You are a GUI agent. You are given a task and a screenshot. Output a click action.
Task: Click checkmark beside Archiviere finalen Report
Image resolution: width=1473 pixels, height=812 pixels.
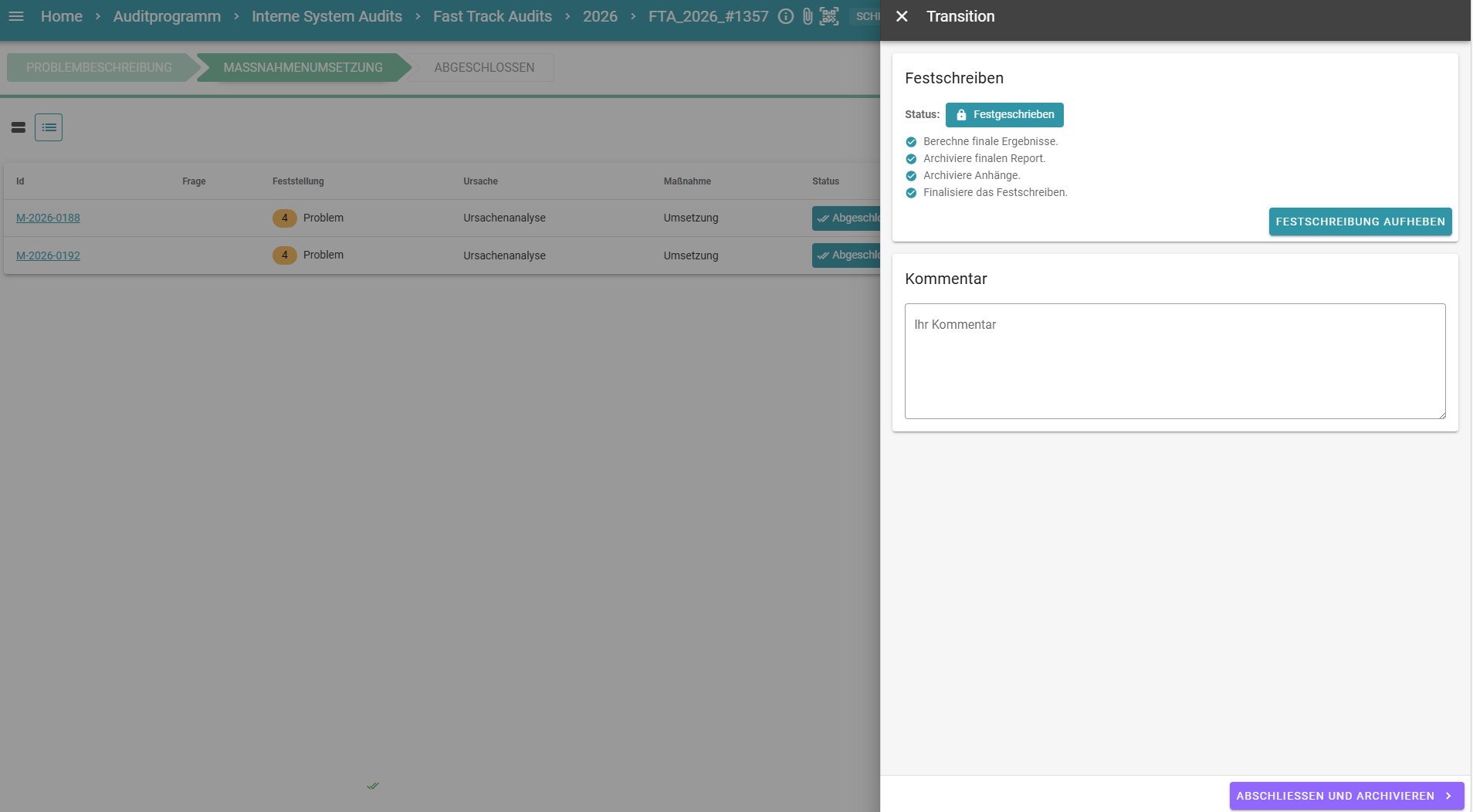911,159
